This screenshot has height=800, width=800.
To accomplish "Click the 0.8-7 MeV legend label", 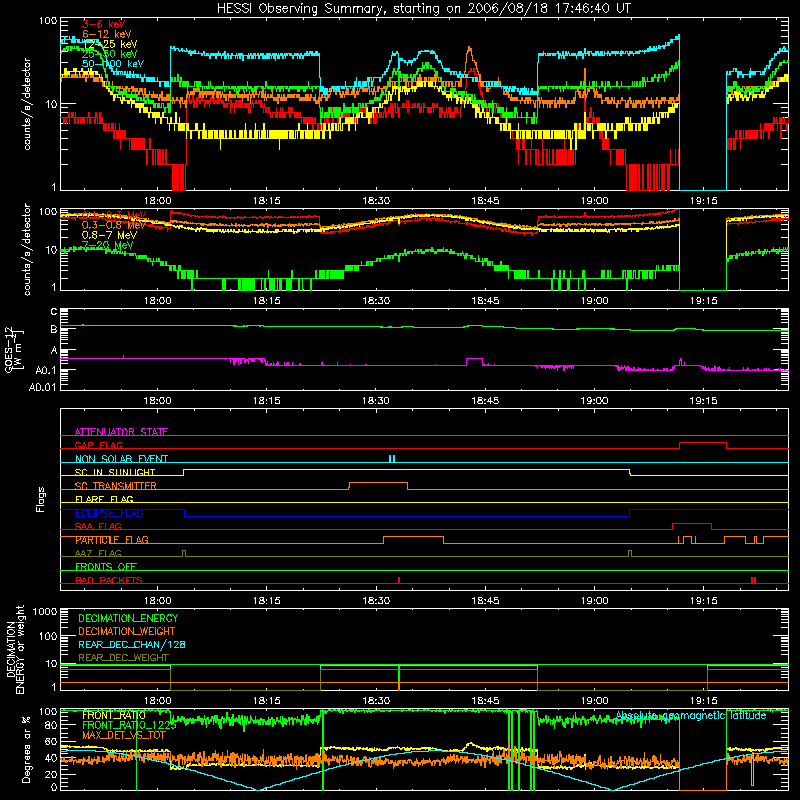I will [x=109, y=235].
